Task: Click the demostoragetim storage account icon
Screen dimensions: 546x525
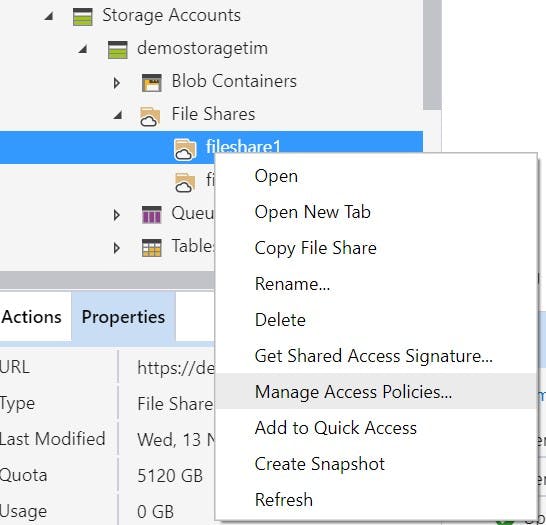Action: tap(118, 50)
